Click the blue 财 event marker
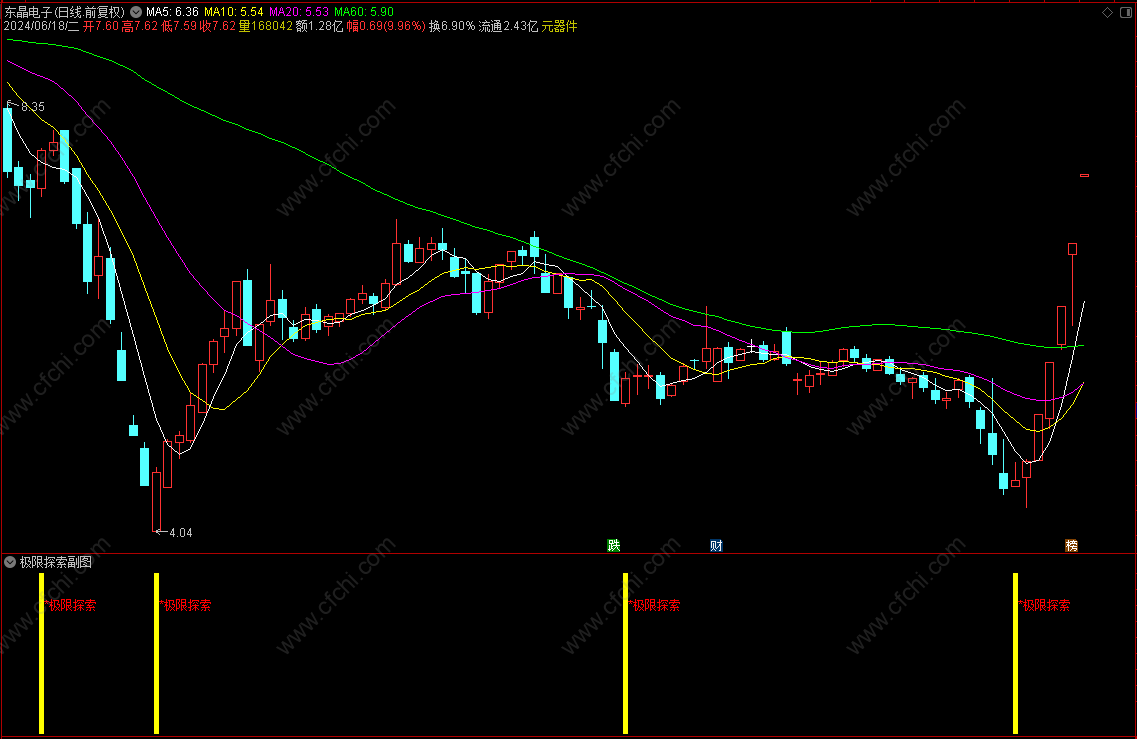The width and height of the screenshot is (1137, 739). click(716, 545)
